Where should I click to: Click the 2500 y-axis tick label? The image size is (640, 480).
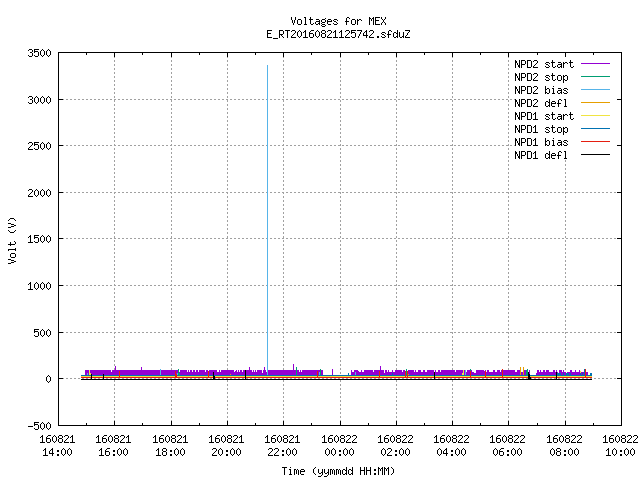tap(40, 146)
